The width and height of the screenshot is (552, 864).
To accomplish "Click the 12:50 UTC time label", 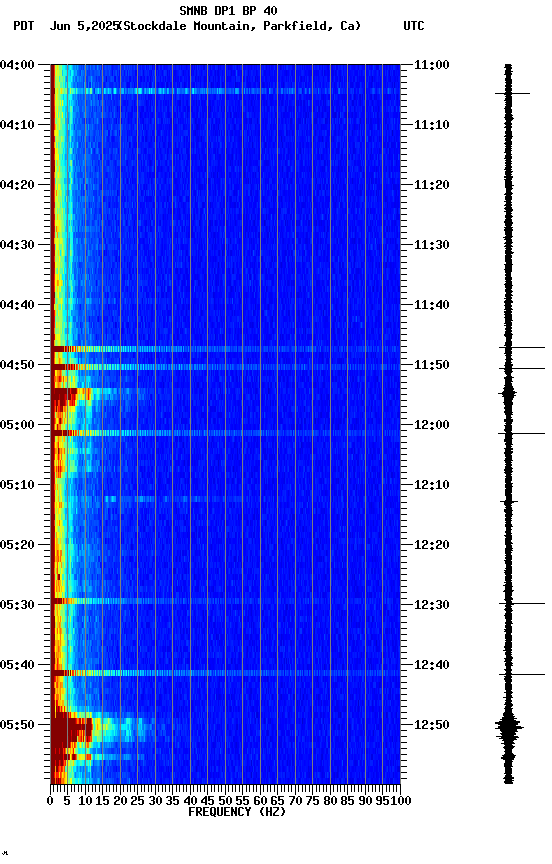I will pyautogui.click(x=431, y=725).
